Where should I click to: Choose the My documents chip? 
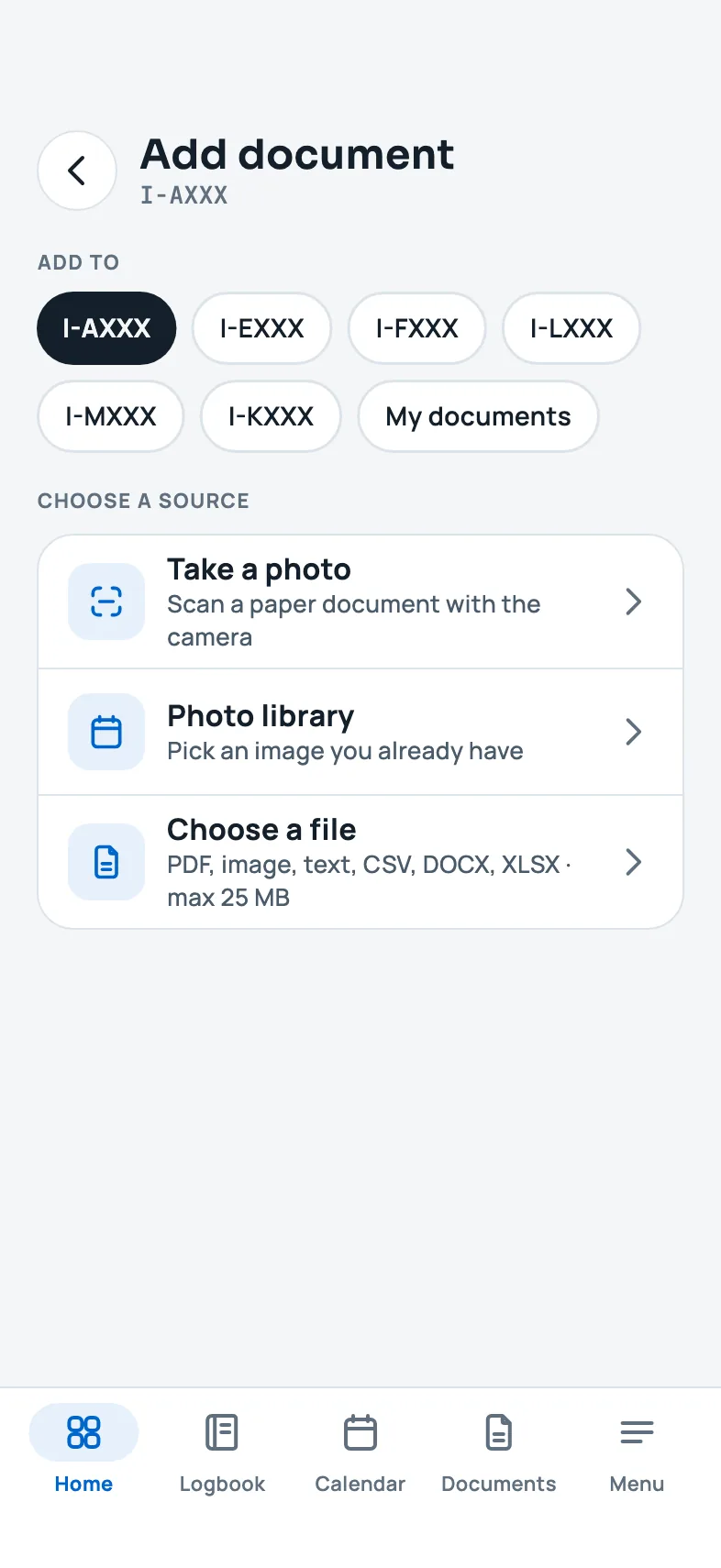[478, 416]
